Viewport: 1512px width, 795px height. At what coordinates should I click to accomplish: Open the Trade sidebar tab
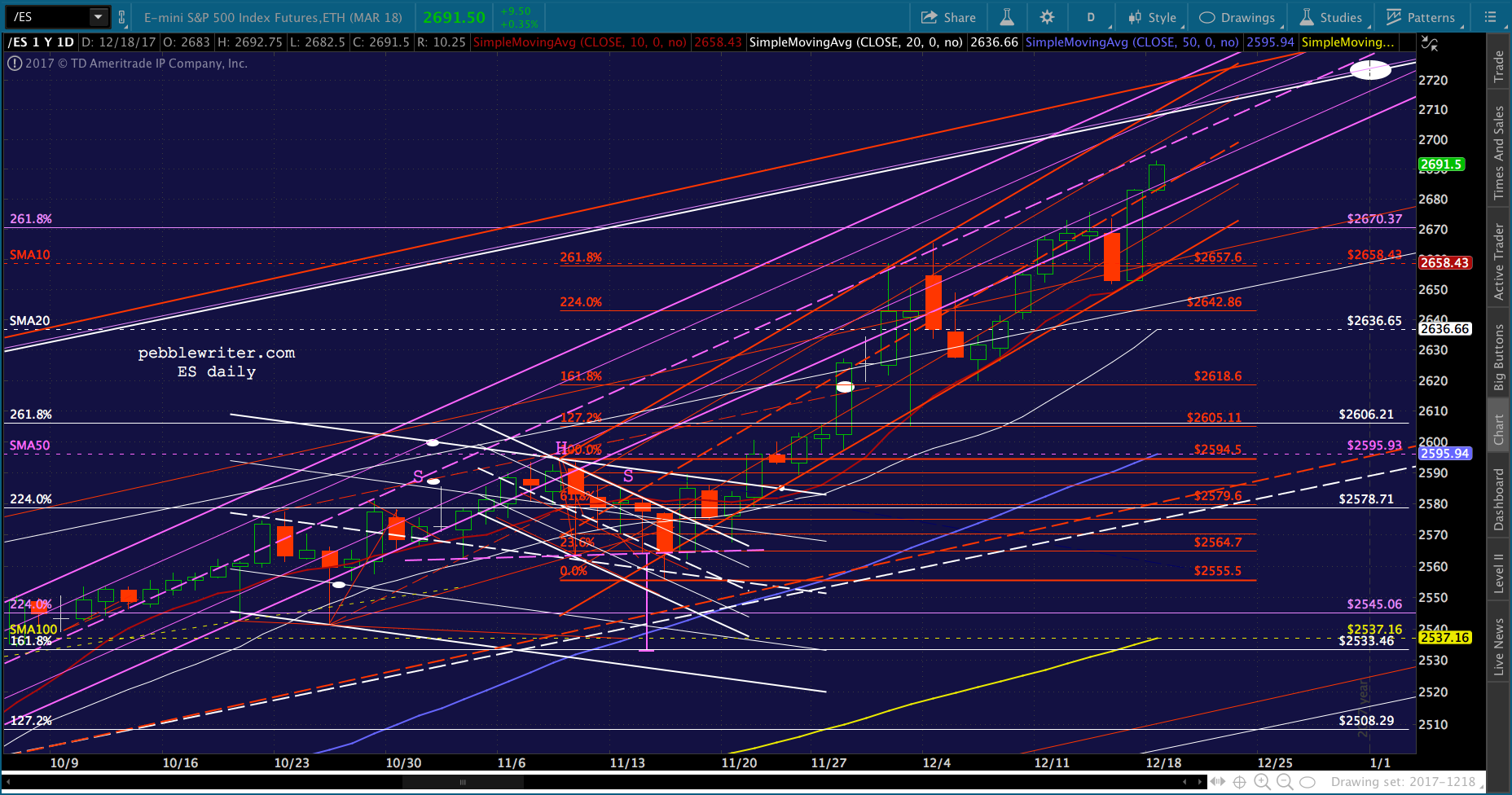pos(1498,66)
